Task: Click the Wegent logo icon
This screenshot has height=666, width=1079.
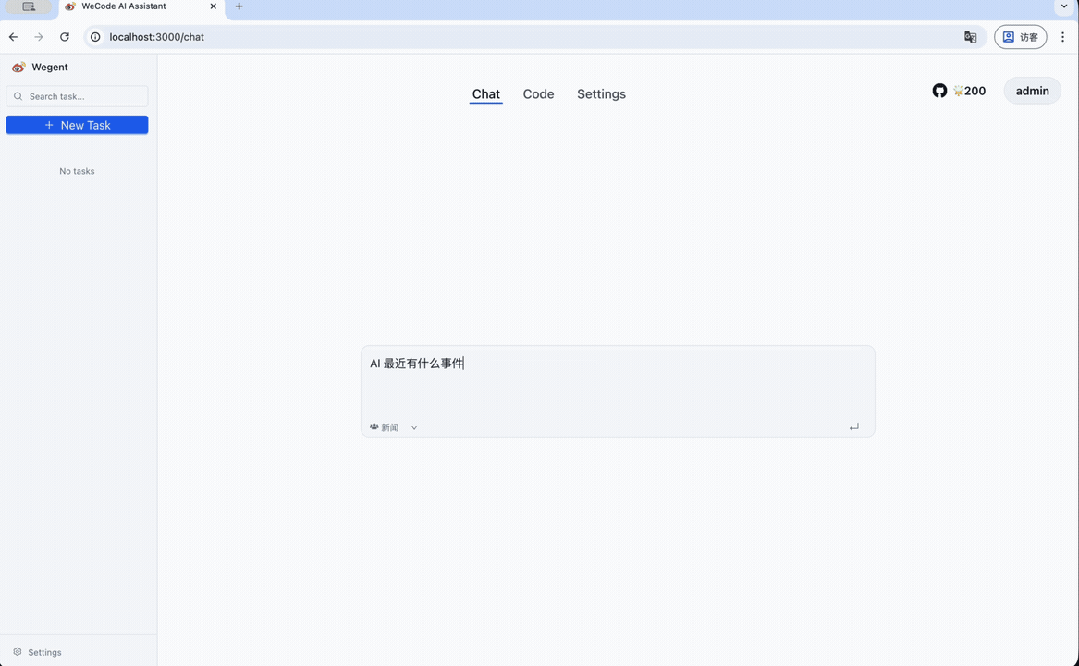Action: [x=19, y=66]
